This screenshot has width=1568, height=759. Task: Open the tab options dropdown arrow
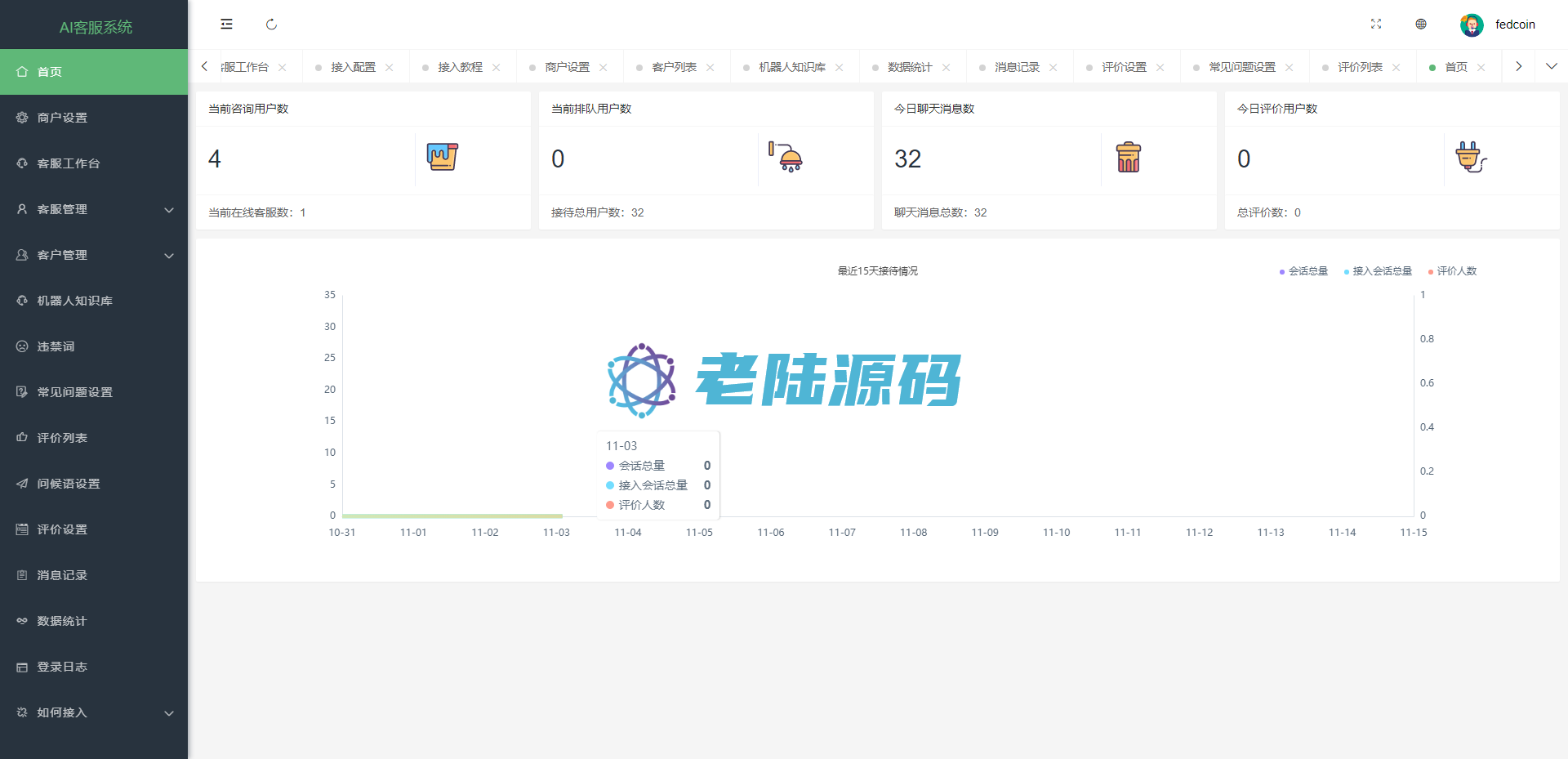1551,66
